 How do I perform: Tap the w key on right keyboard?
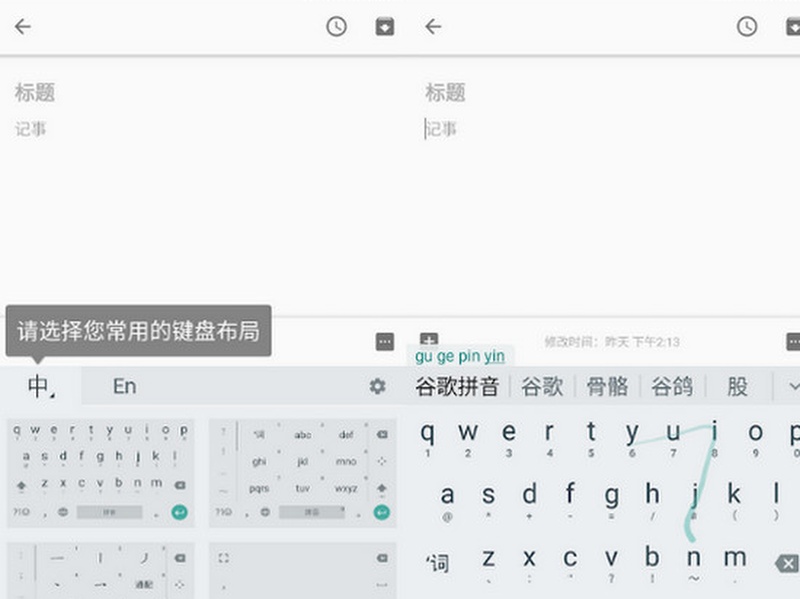pos(468,438)
